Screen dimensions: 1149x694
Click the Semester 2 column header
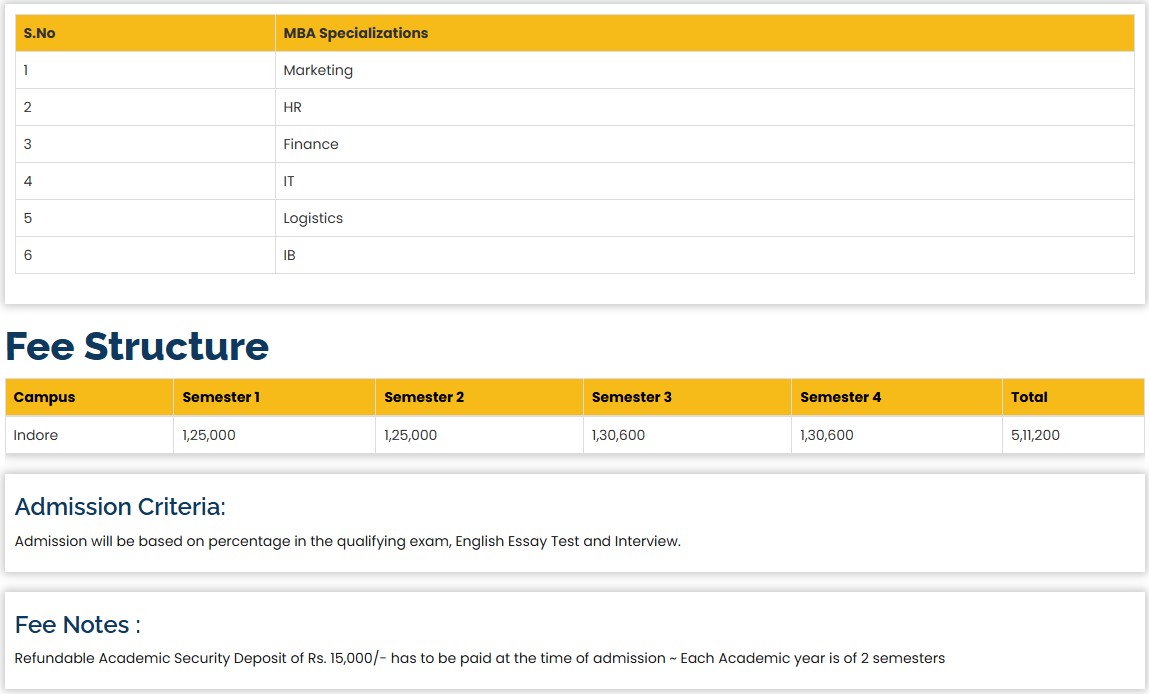pyautogui.click(x=424, y=397)
